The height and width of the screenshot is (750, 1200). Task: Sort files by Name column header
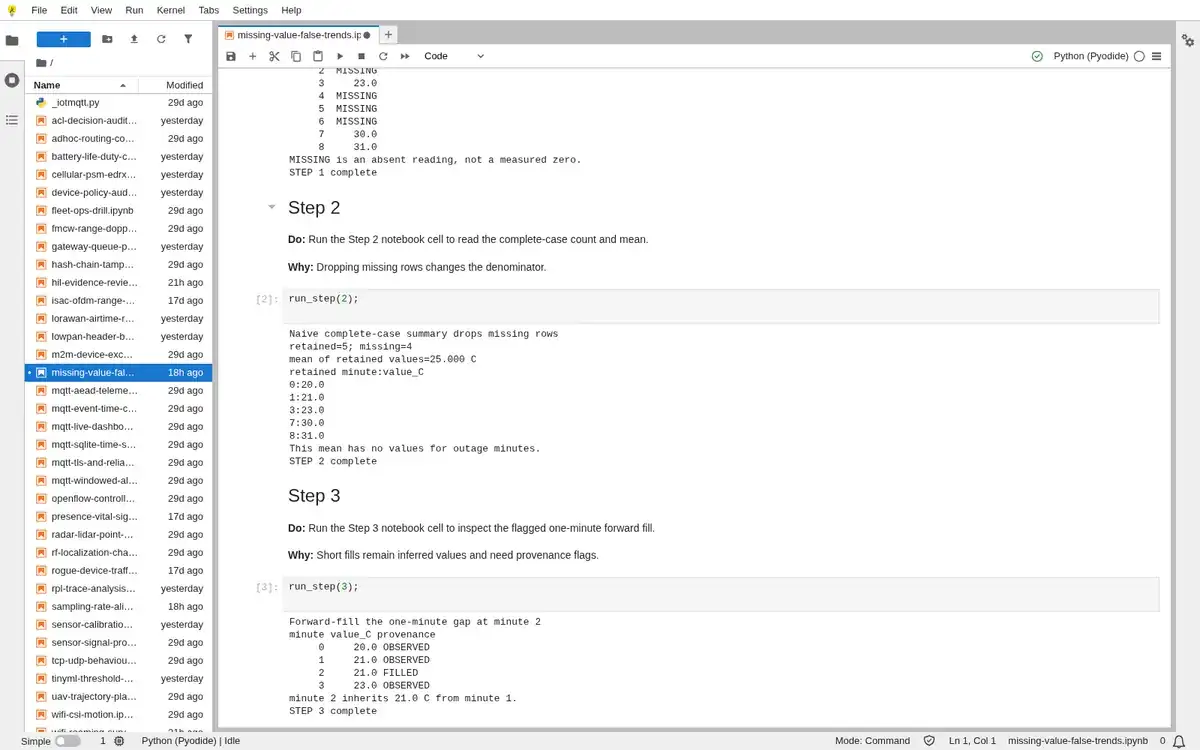coord(80,85)
